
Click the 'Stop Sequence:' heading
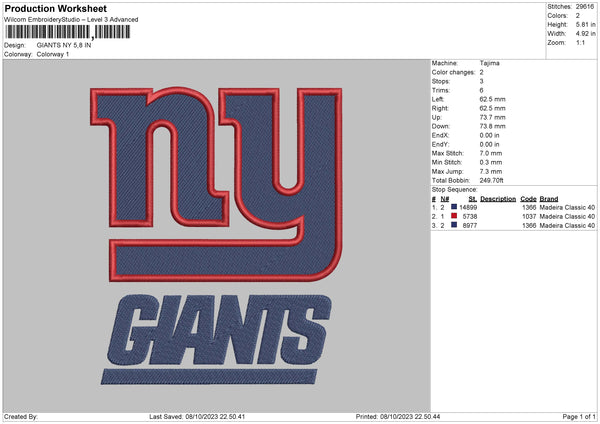tap(455, 190)
